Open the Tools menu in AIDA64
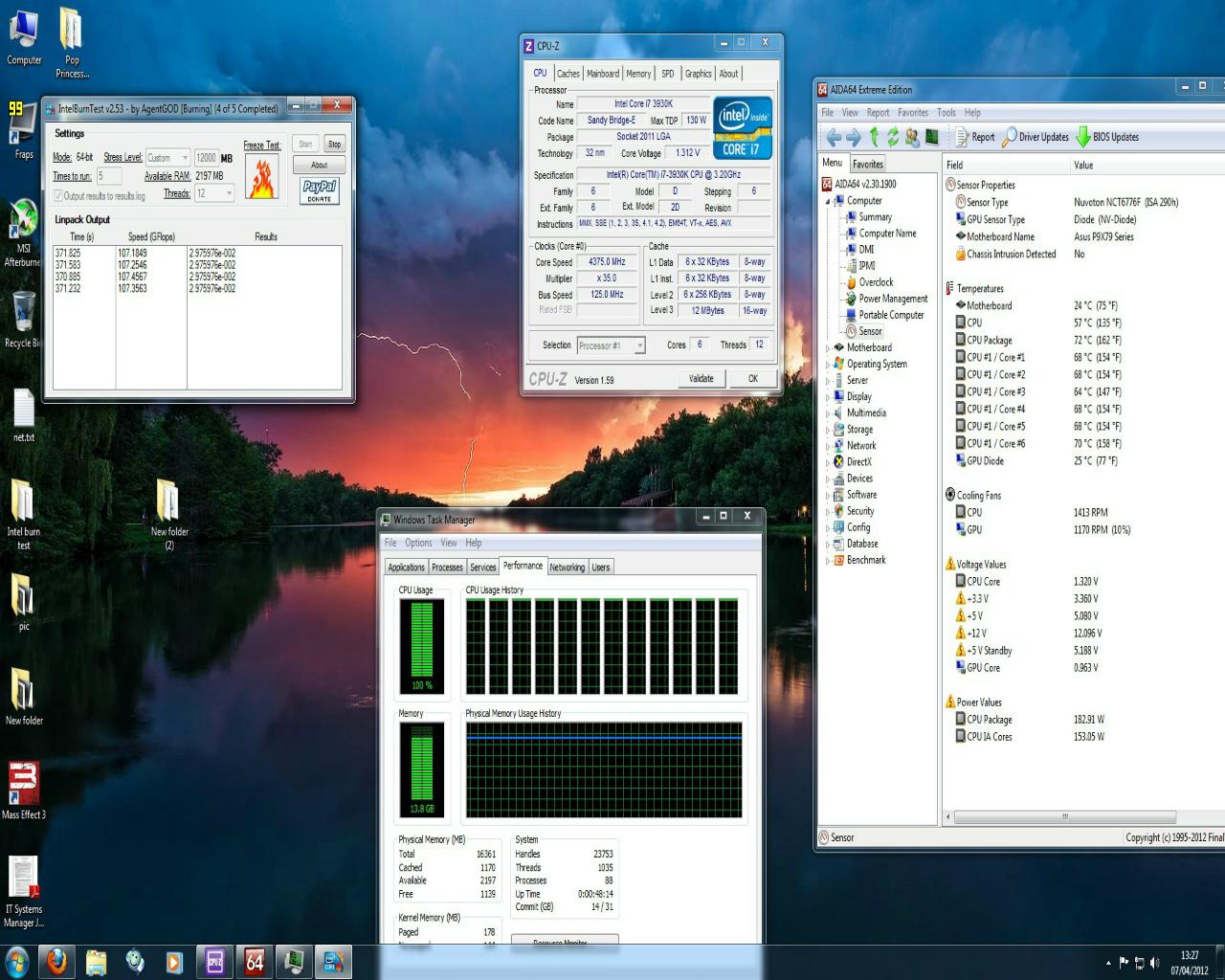Image resolution: width=1225 pixels, height=980 pixels. click(946, 112)
